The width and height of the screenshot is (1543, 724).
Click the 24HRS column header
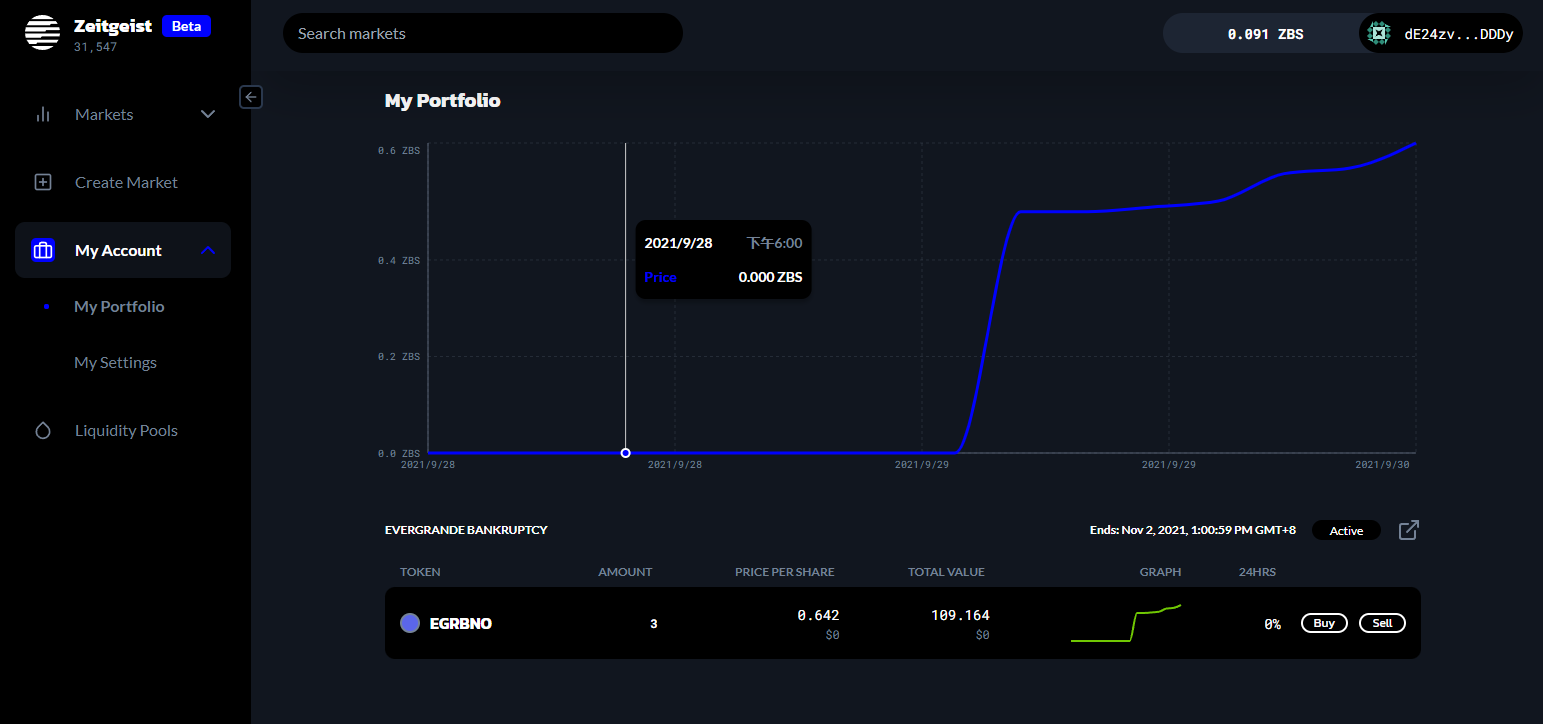1257,572
